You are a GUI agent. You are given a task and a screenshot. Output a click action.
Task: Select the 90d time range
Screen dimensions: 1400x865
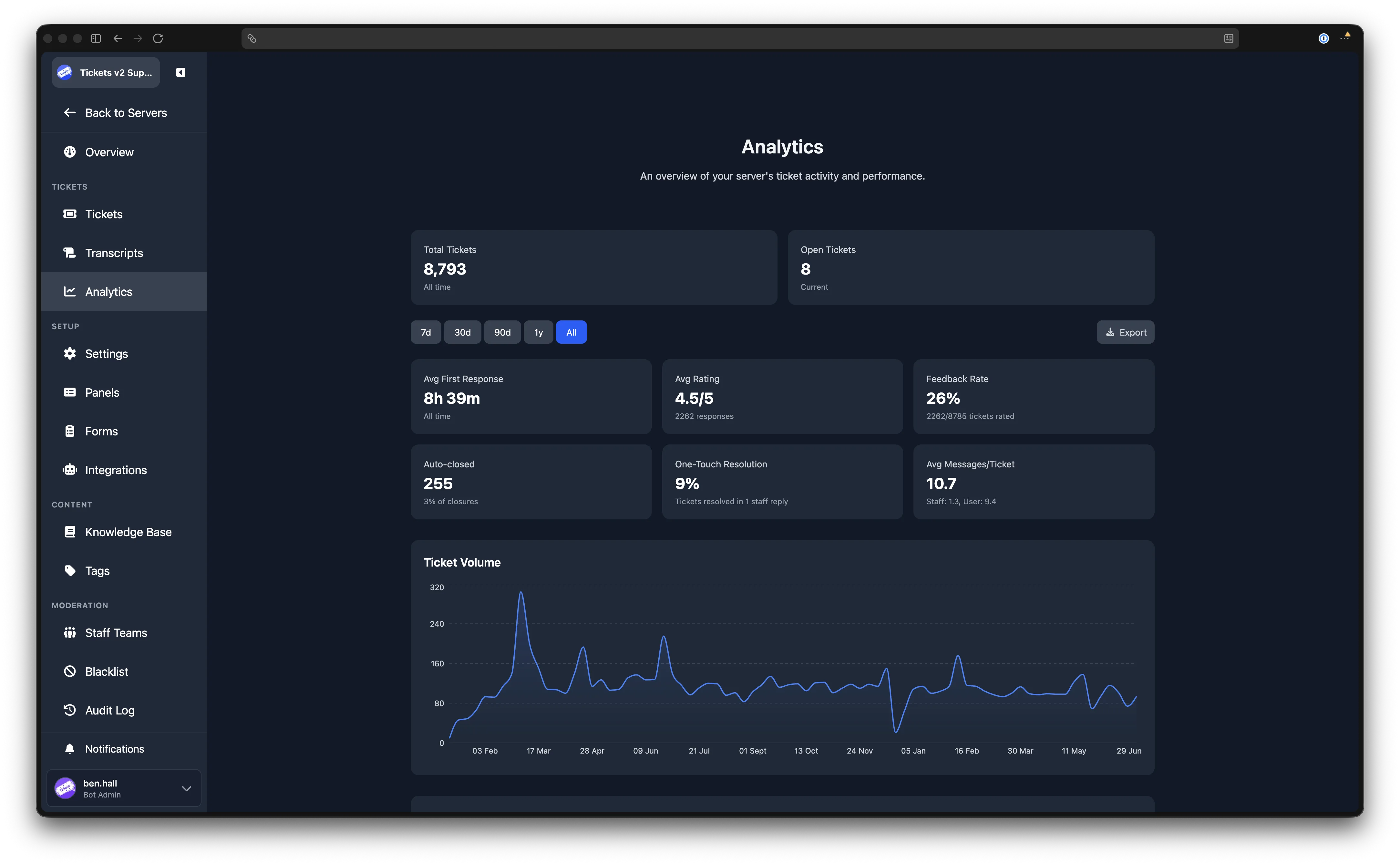click(x=502, y=332)
